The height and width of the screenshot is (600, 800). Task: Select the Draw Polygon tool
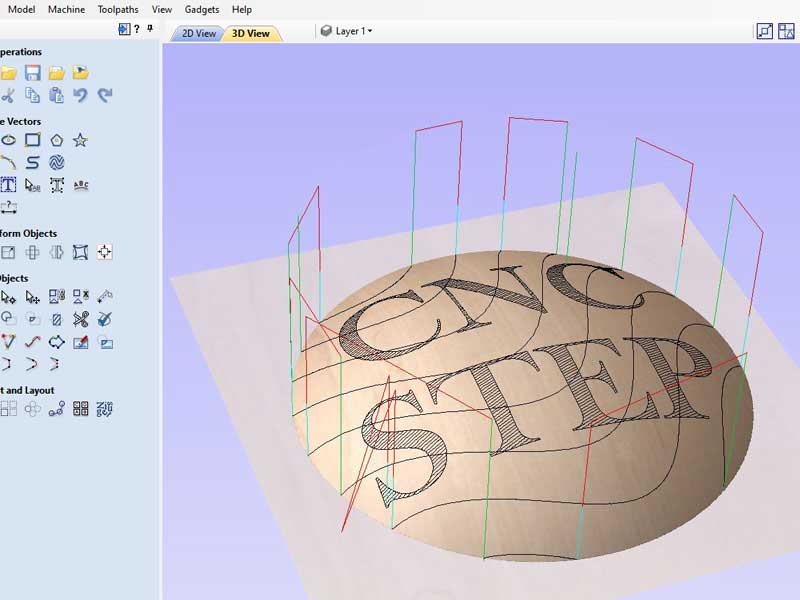(57, 140)
